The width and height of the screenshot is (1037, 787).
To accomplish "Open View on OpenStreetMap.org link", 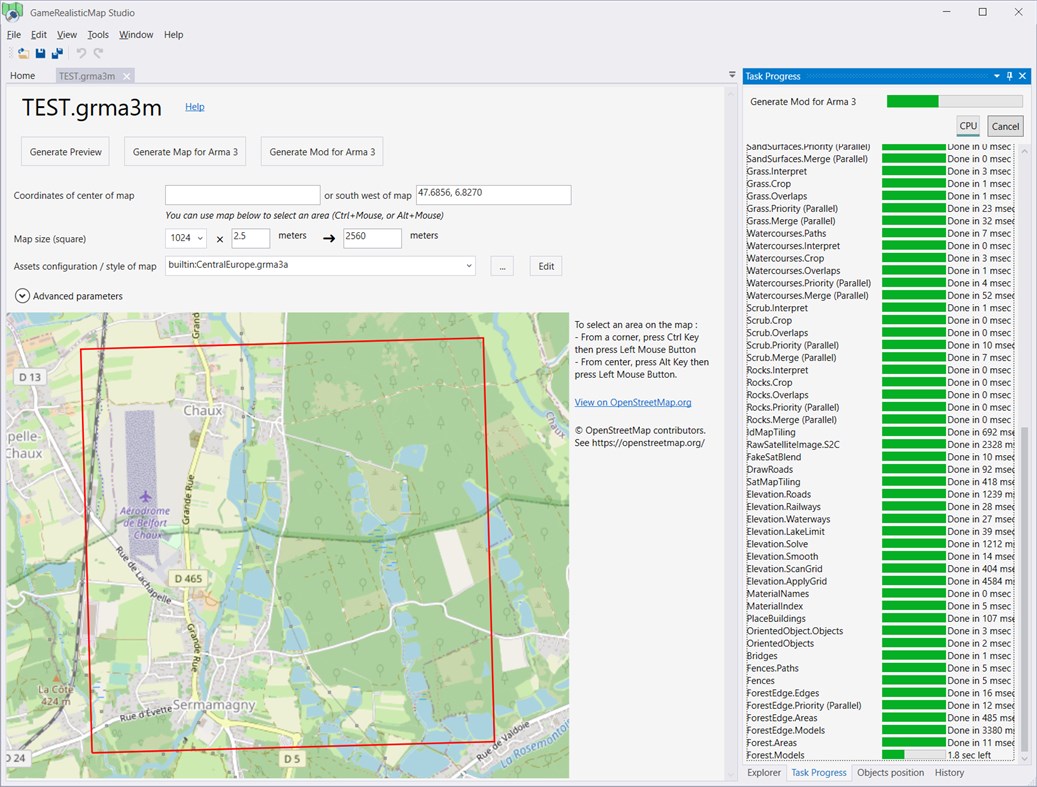I will (632, 403).
